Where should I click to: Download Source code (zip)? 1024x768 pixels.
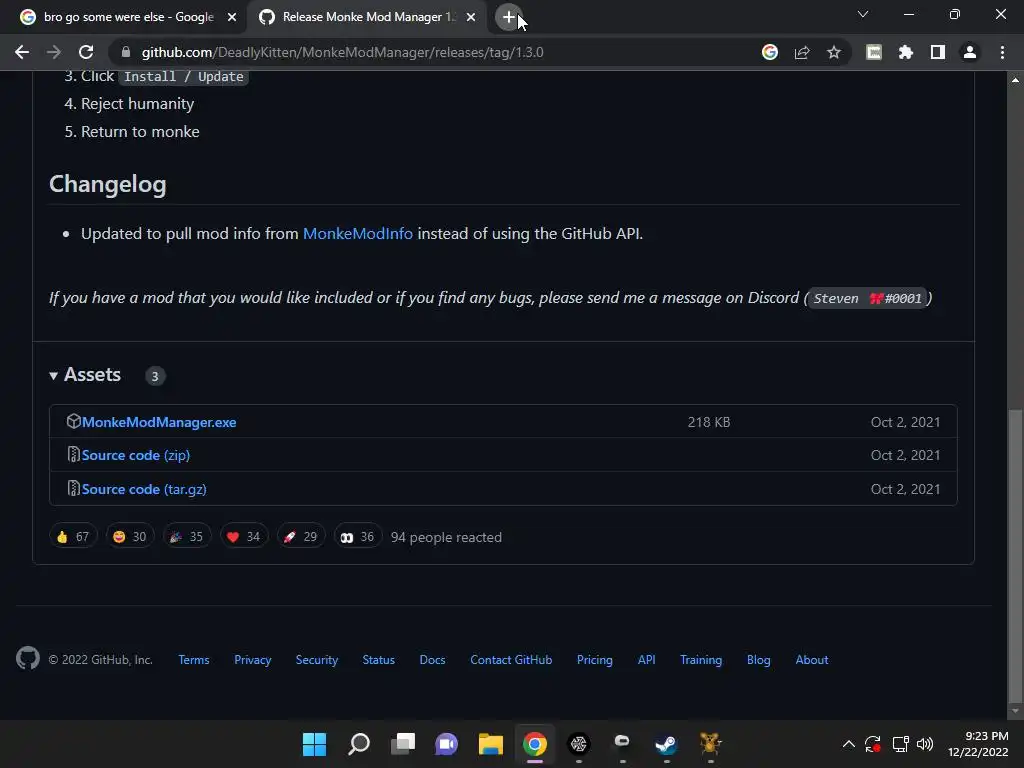click(x=136, y=455)
